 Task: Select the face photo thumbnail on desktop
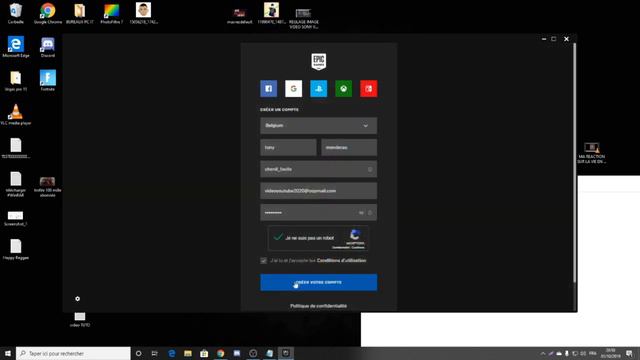pyautogui.click(x=143, y=13)
